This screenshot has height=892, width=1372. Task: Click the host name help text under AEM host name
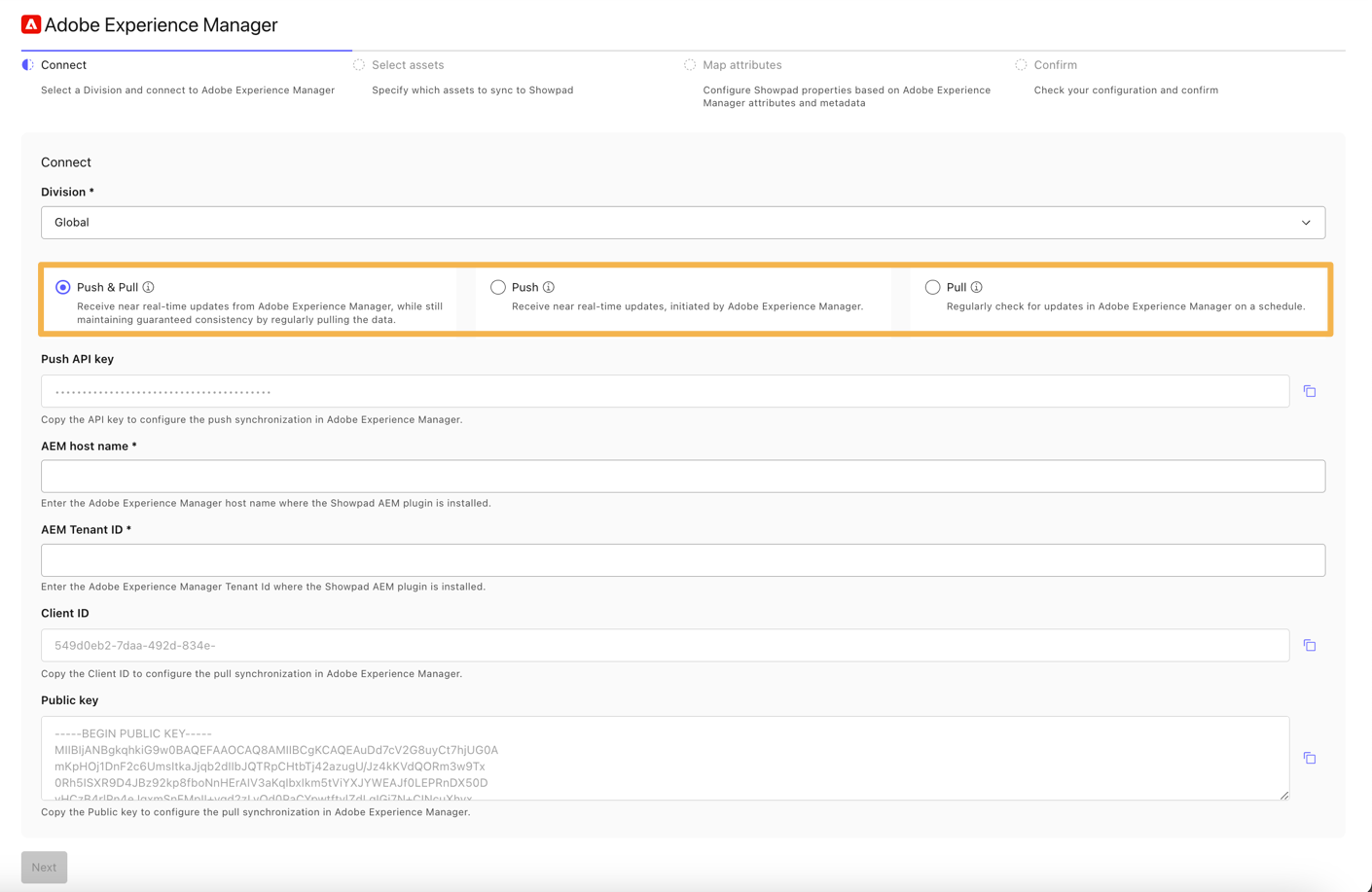266,504
